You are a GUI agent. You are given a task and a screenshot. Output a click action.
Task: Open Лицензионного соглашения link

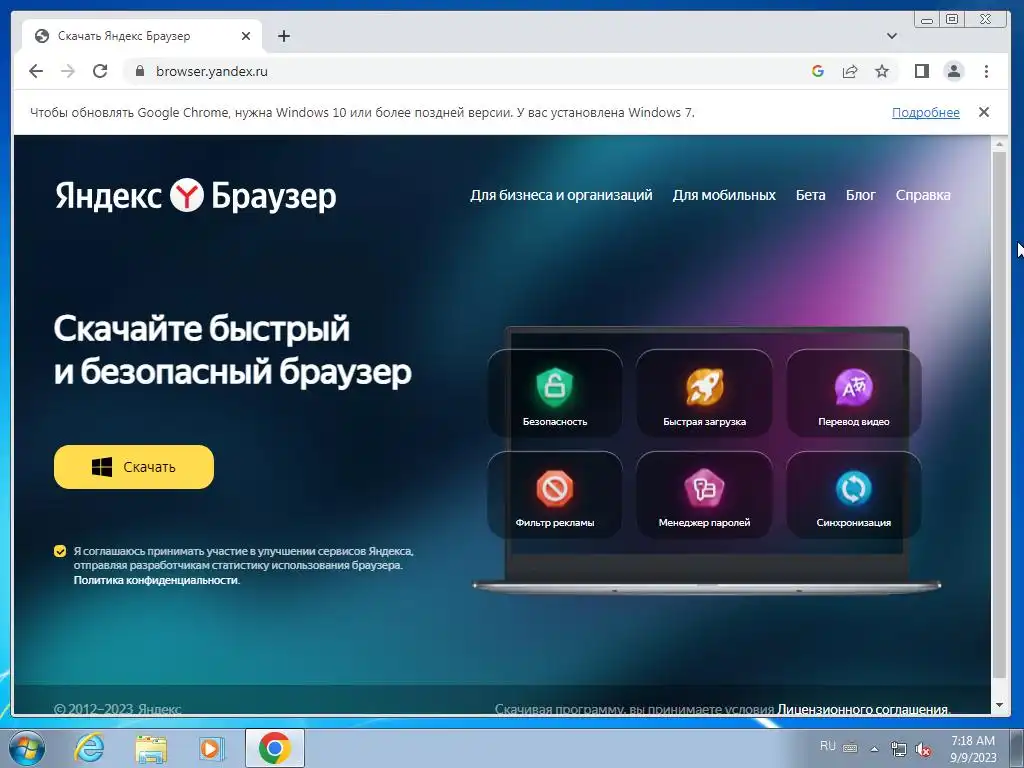(863, 709)
